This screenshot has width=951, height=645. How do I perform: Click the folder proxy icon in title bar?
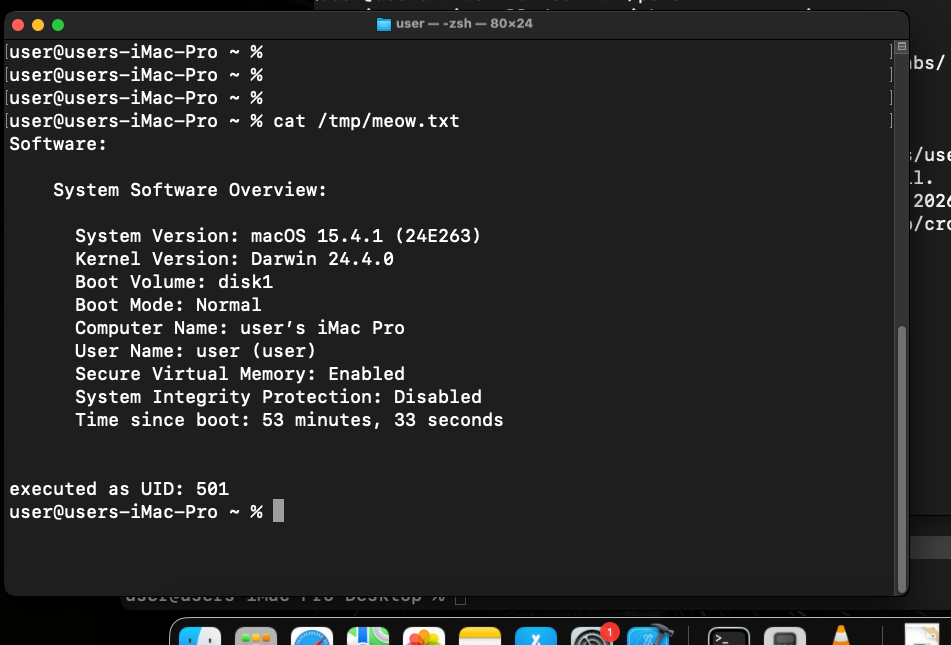(384, 24)
